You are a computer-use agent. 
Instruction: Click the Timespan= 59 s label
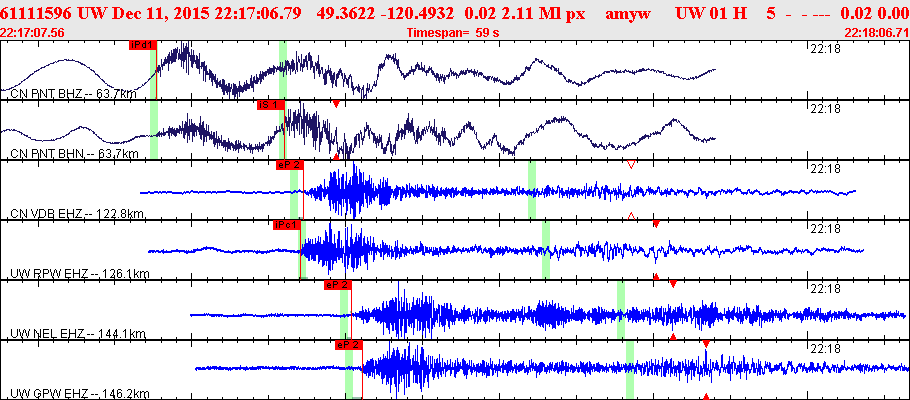coord(453,33)
